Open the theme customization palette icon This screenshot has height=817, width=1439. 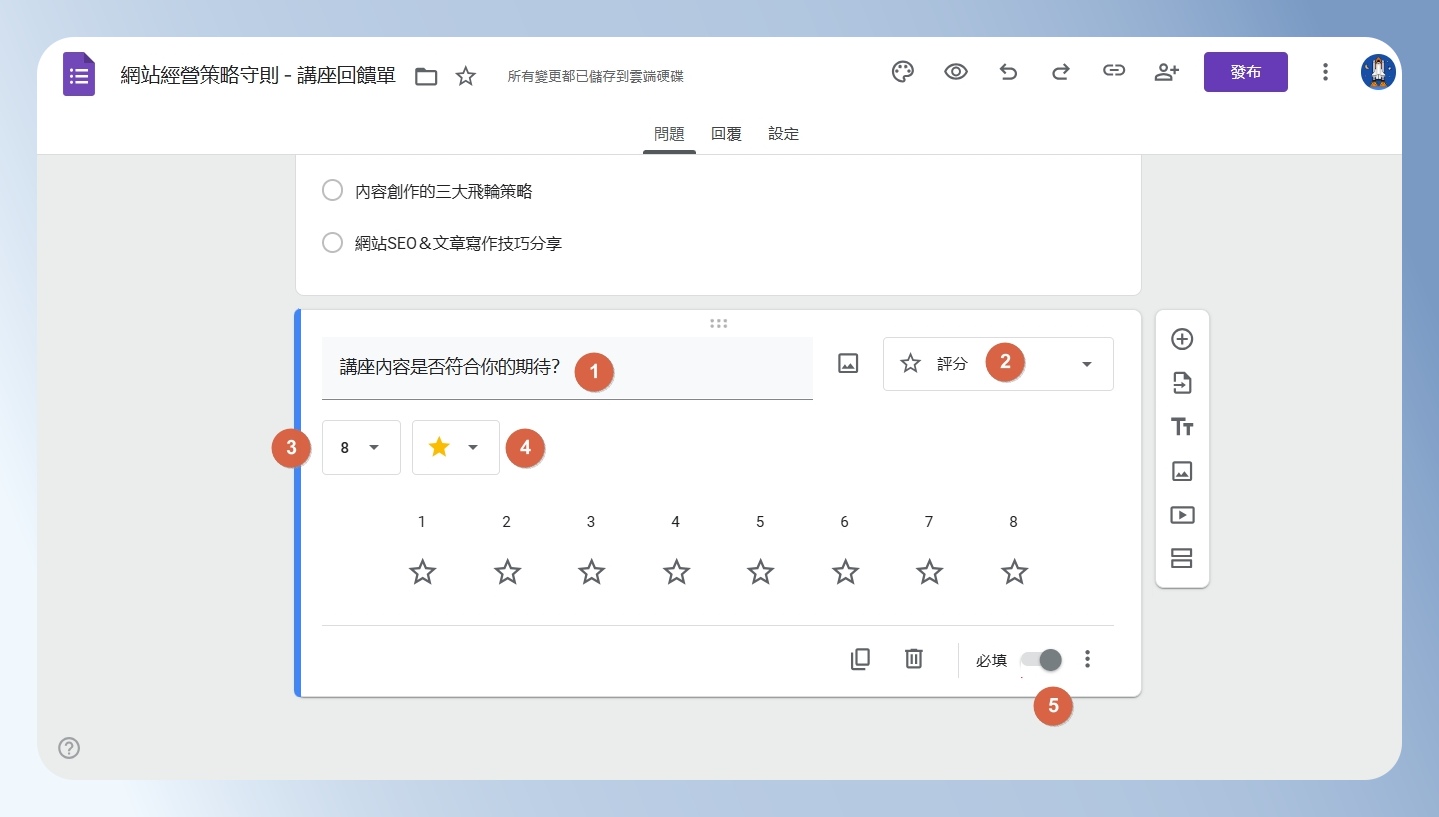click(903, 72)
